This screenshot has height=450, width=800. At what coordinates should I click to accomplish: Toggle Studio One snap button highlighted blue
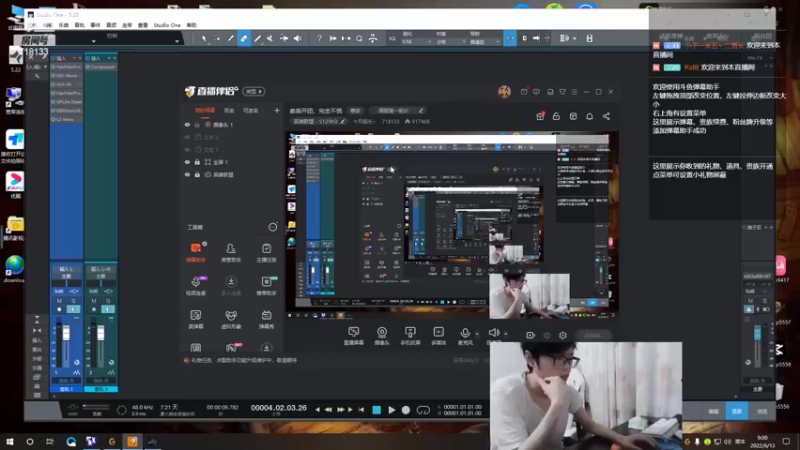tap(510, 38)
